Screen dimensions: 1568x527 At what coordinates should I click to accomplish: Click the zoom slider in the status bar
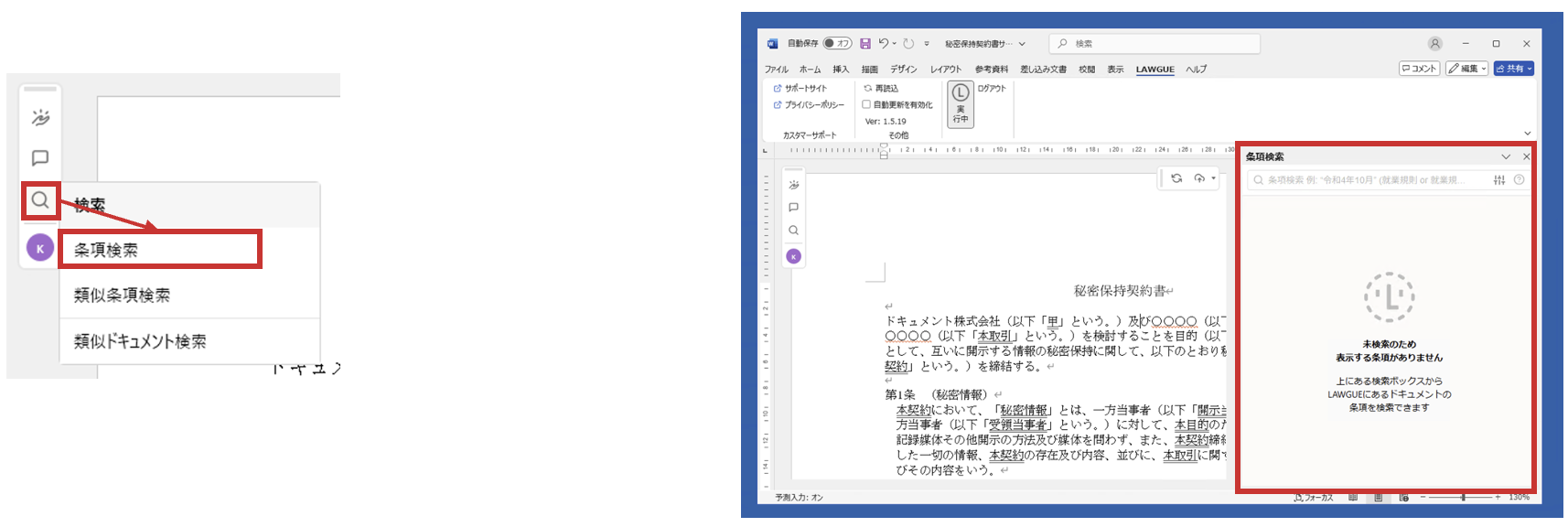pos(1463,498)
